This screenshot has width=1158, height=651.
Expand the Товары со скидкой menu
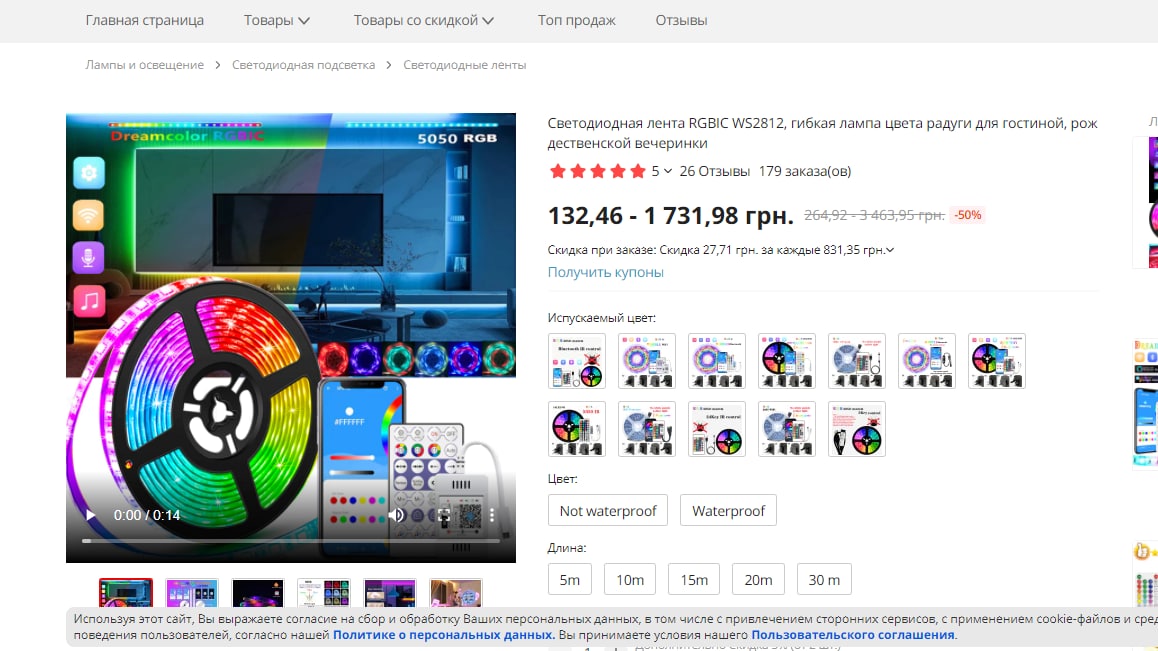click(x=423, y=21)
